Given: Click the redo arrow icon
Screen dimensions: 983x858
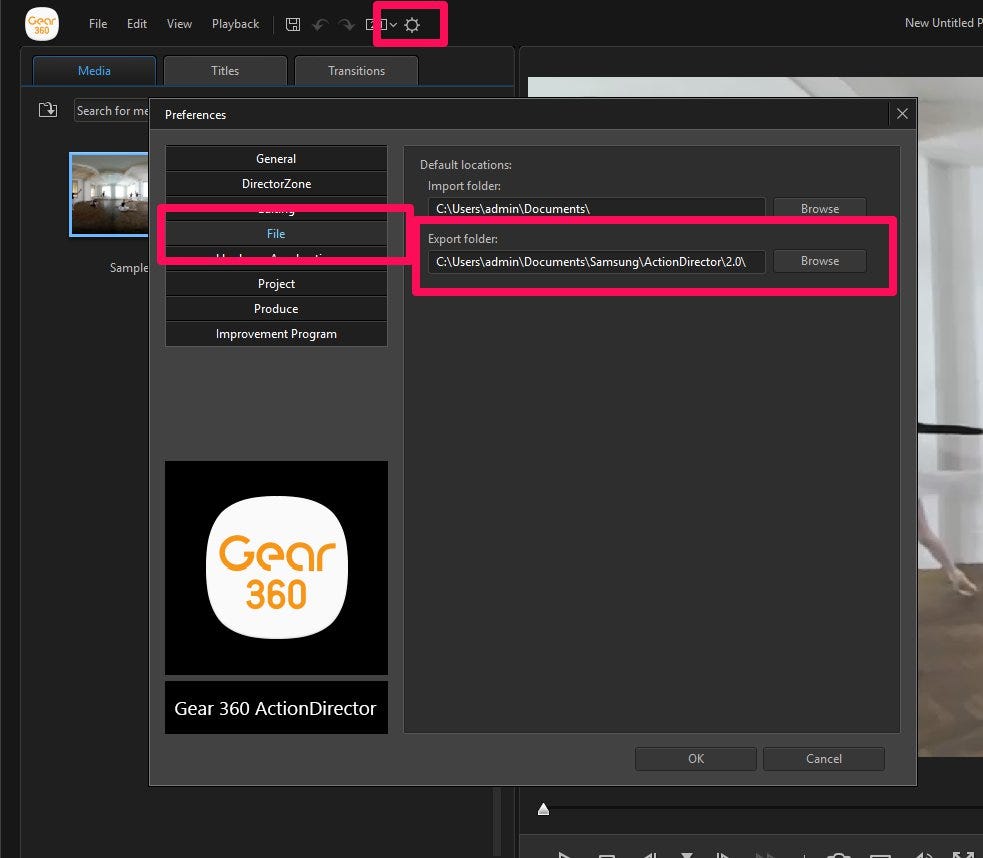Looking at the screenshot, I should coord(346,25).
